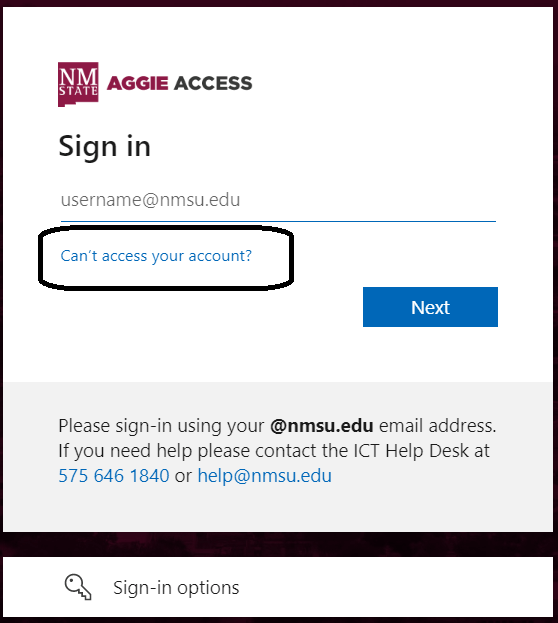Open the help@nmsu.edu email link
This screenshot has height=623, width=558.
[x=264, y=476]
